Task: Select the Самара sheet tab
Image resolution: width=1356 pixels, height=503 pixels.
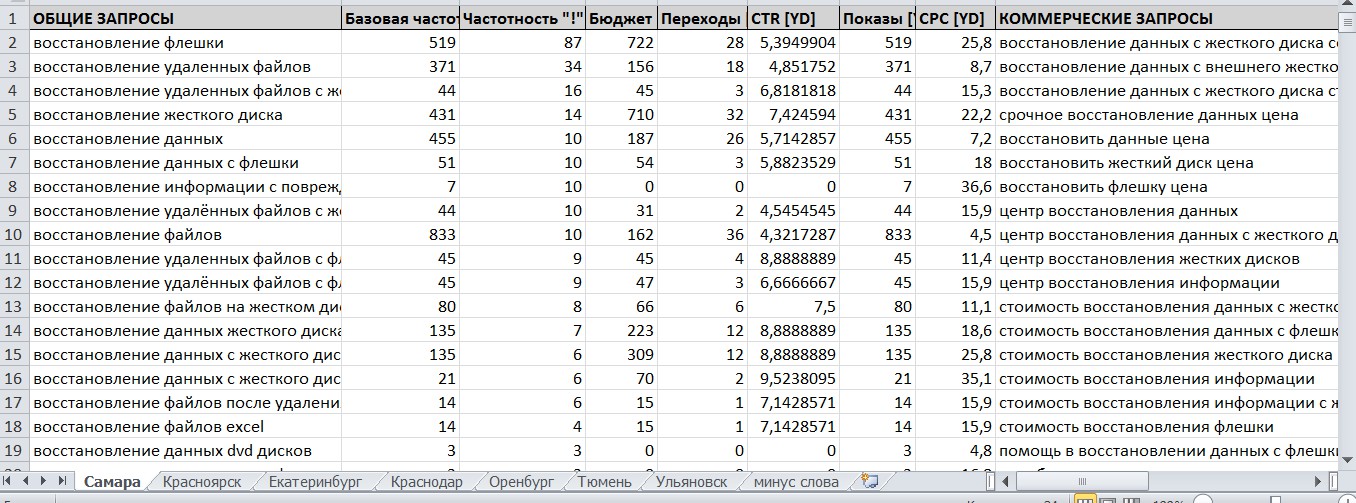Action: pyautogui.click(x=112, y=481)
